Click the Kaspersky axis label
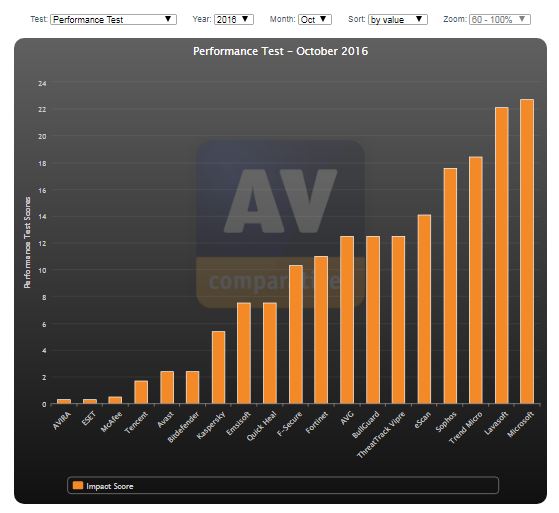Screen dimensions: 559x513 211,425
